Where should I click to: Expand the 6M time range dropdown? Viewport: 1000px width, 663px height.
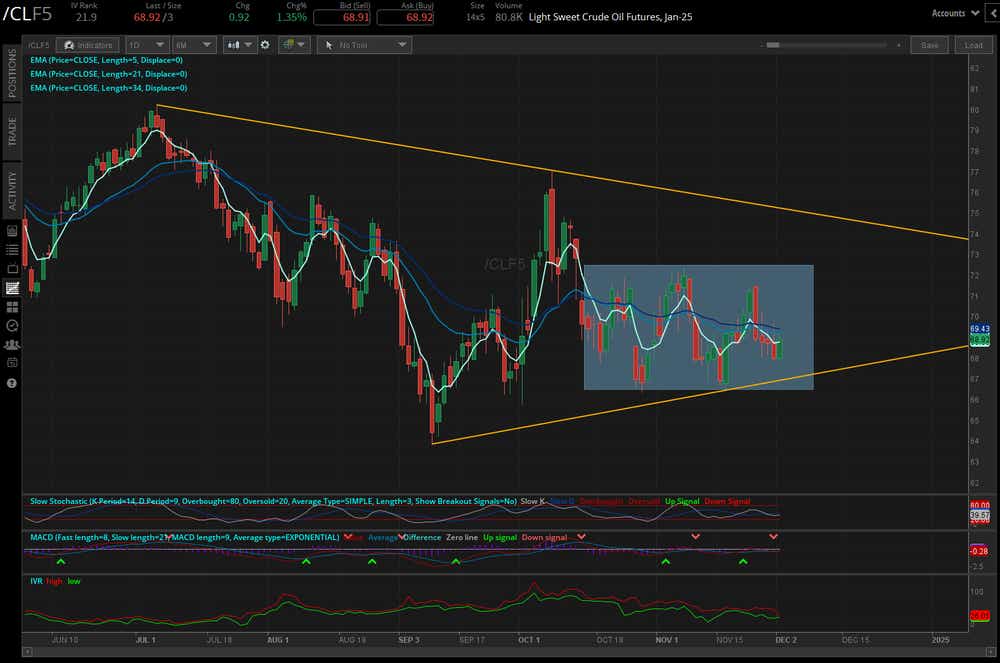(193, 45)
